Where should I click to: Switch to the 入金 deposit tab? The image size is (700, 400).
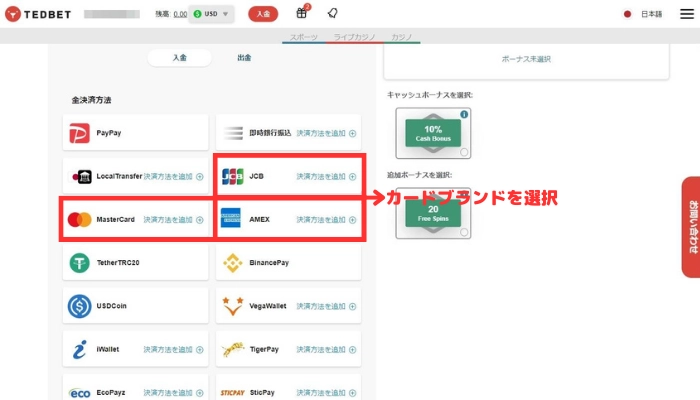pos(179,58)
